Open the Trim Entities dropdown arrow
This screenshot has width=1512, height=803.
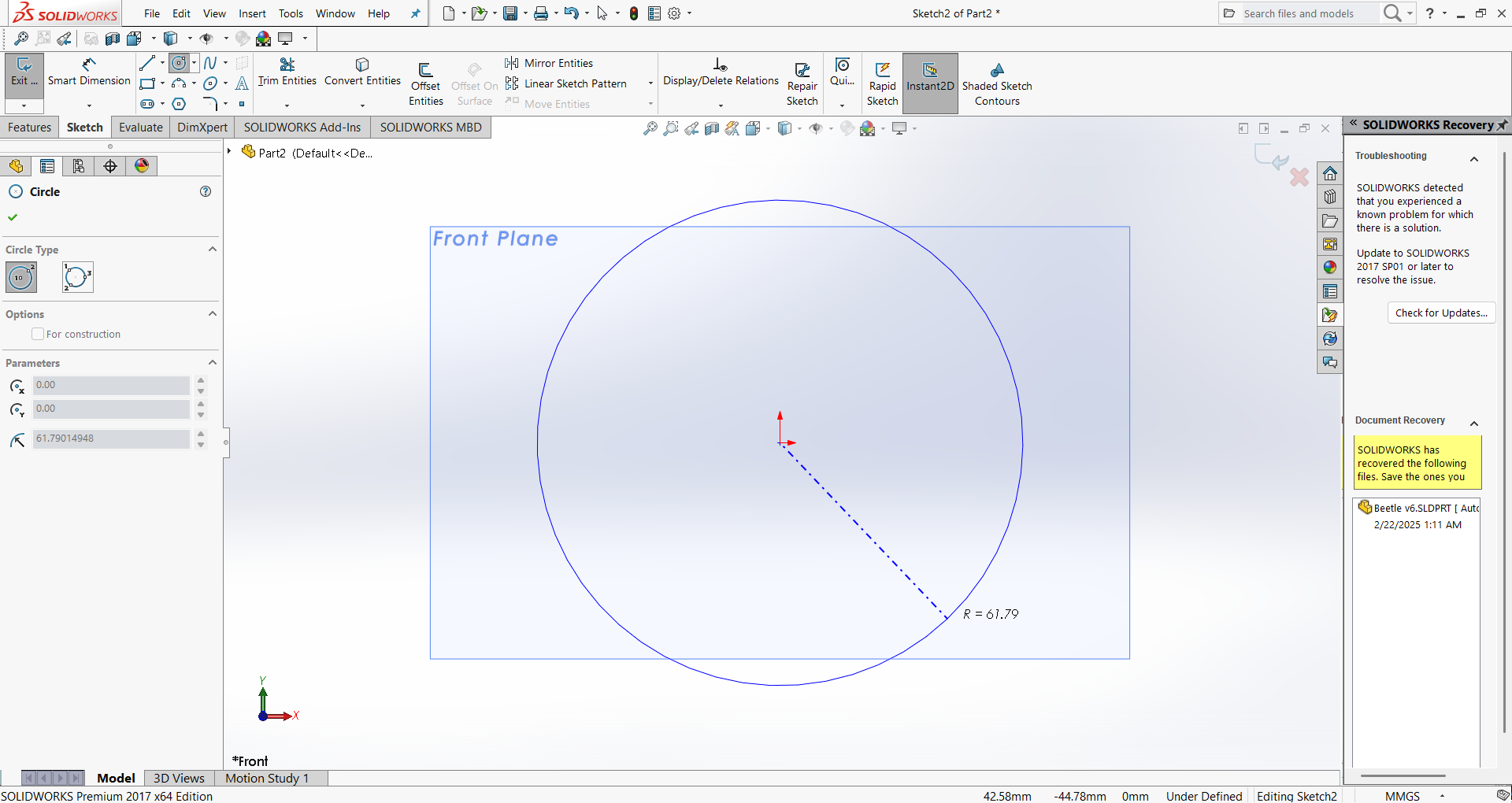[287, 105]
